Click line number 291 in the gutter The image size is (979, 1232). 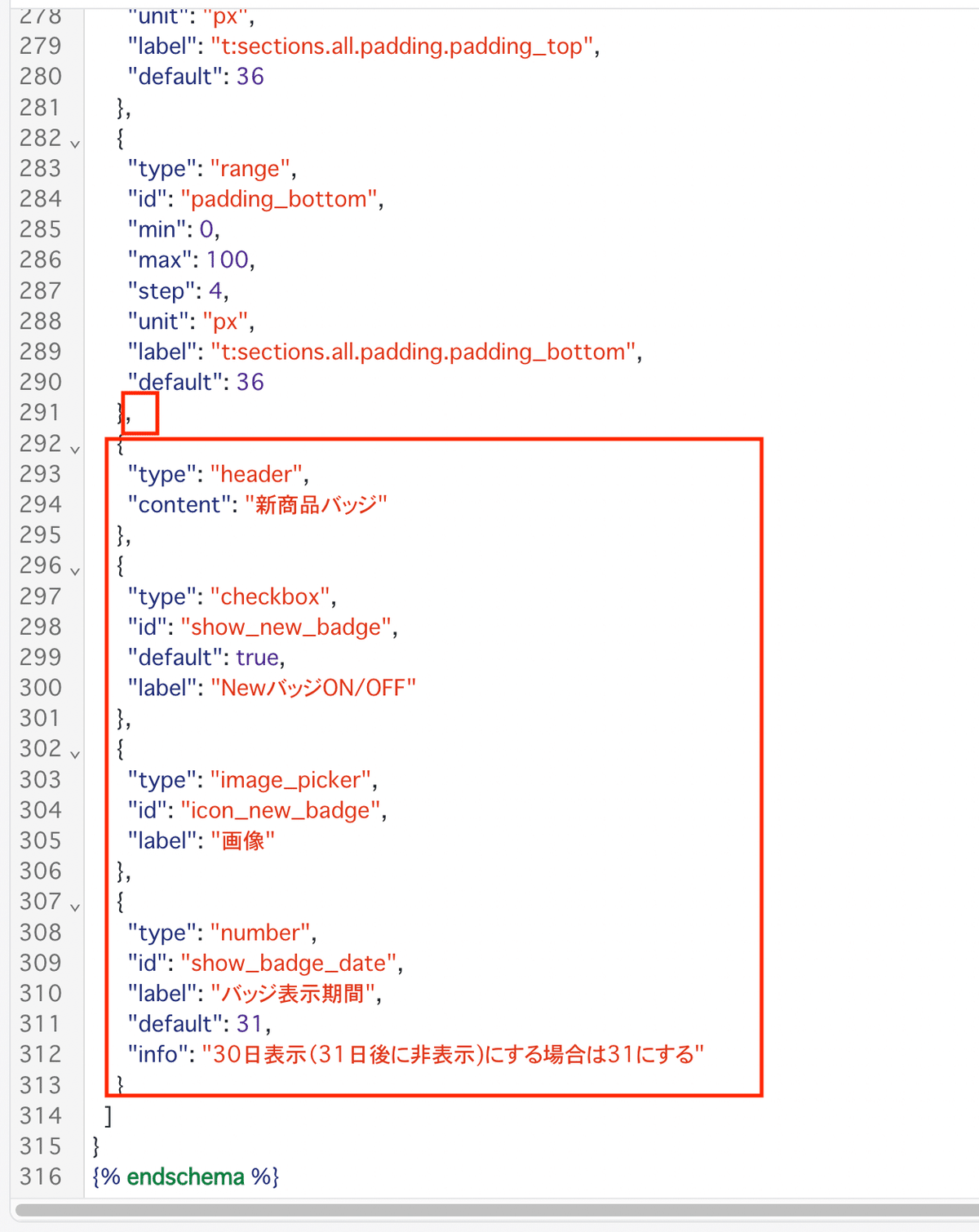(41, 413)
